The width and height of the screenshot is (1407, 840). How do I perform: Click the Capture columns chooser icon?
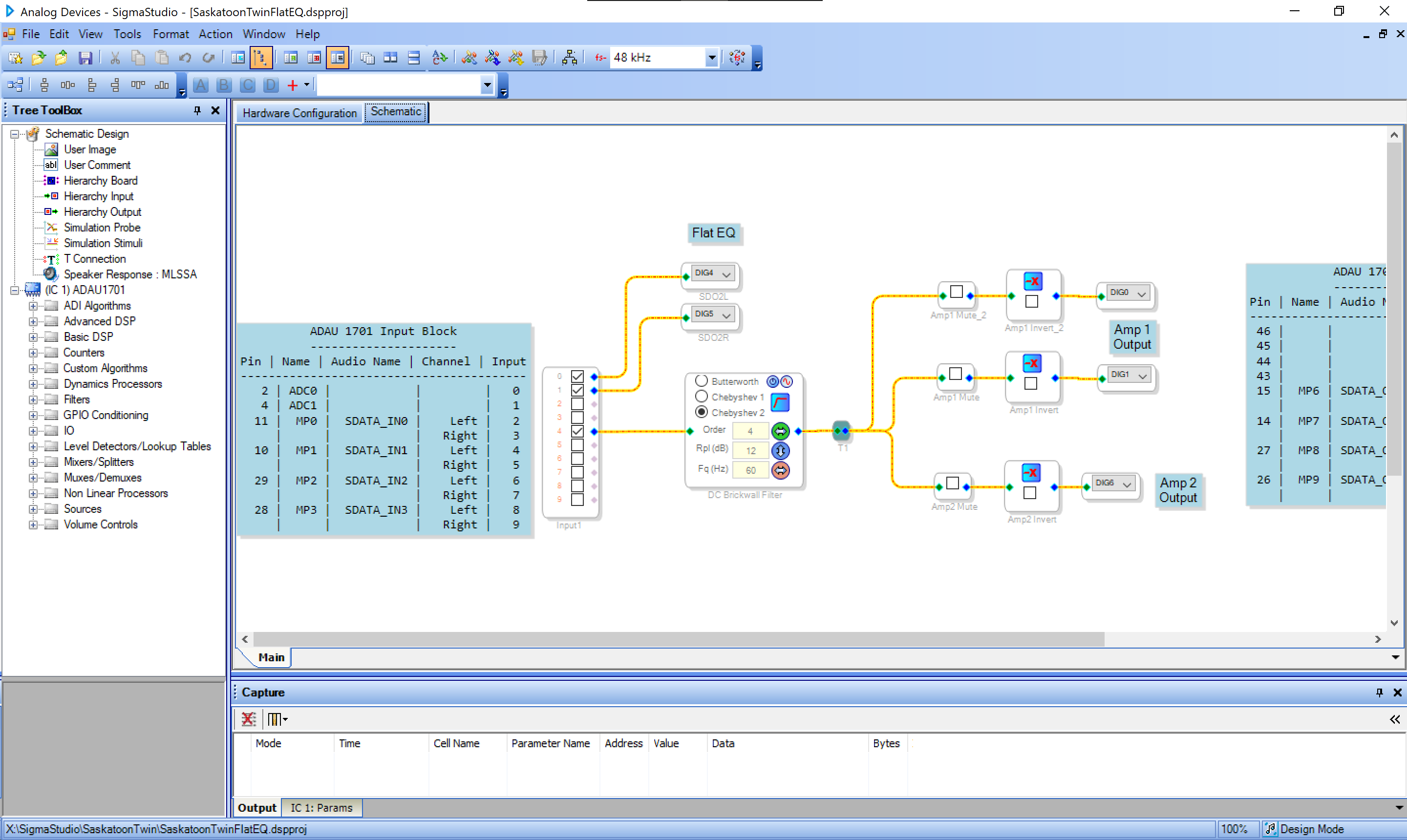tap(277, 719)
